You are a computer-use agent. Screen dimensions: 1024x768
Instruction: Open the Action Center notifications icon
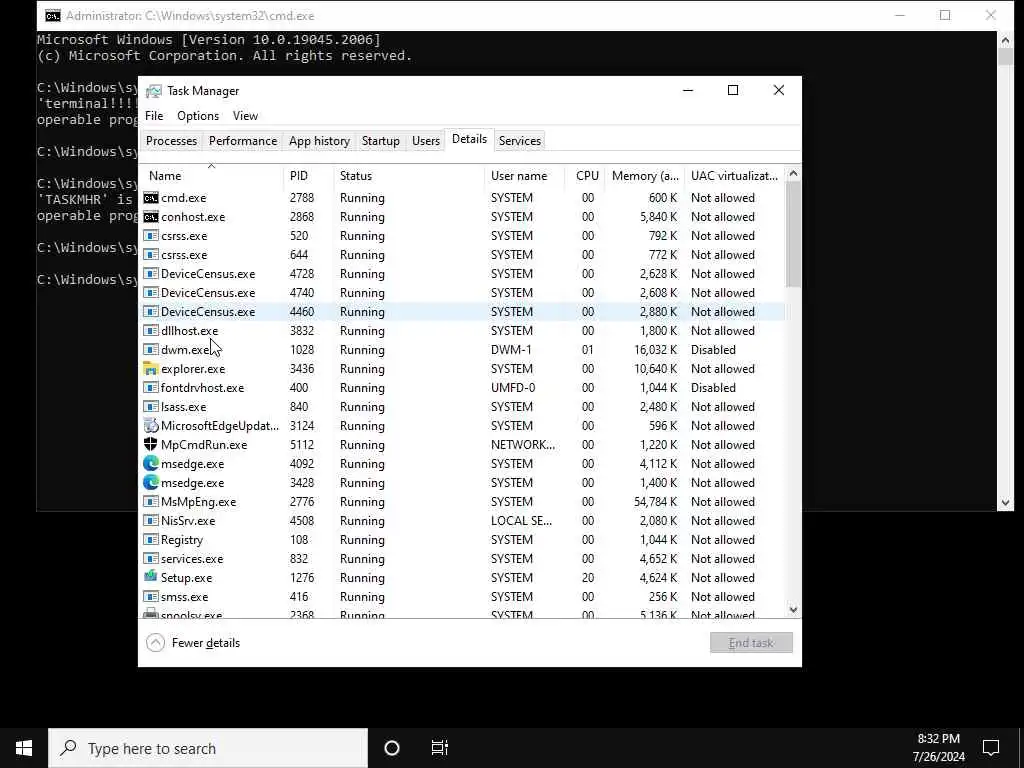pyautogui.click(x=991, y=748)
